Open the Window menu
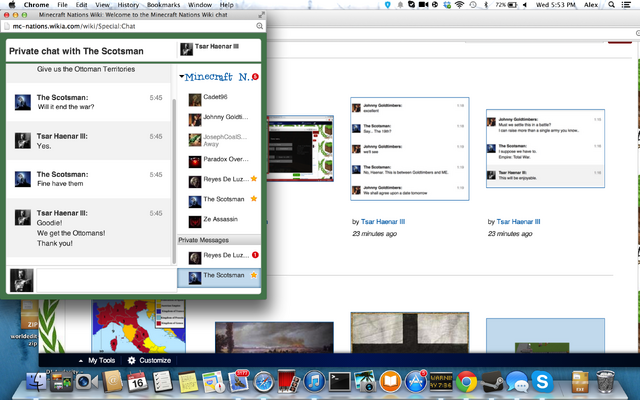The height and width of the screenshot is (400, 640). (x=200, y=5)
